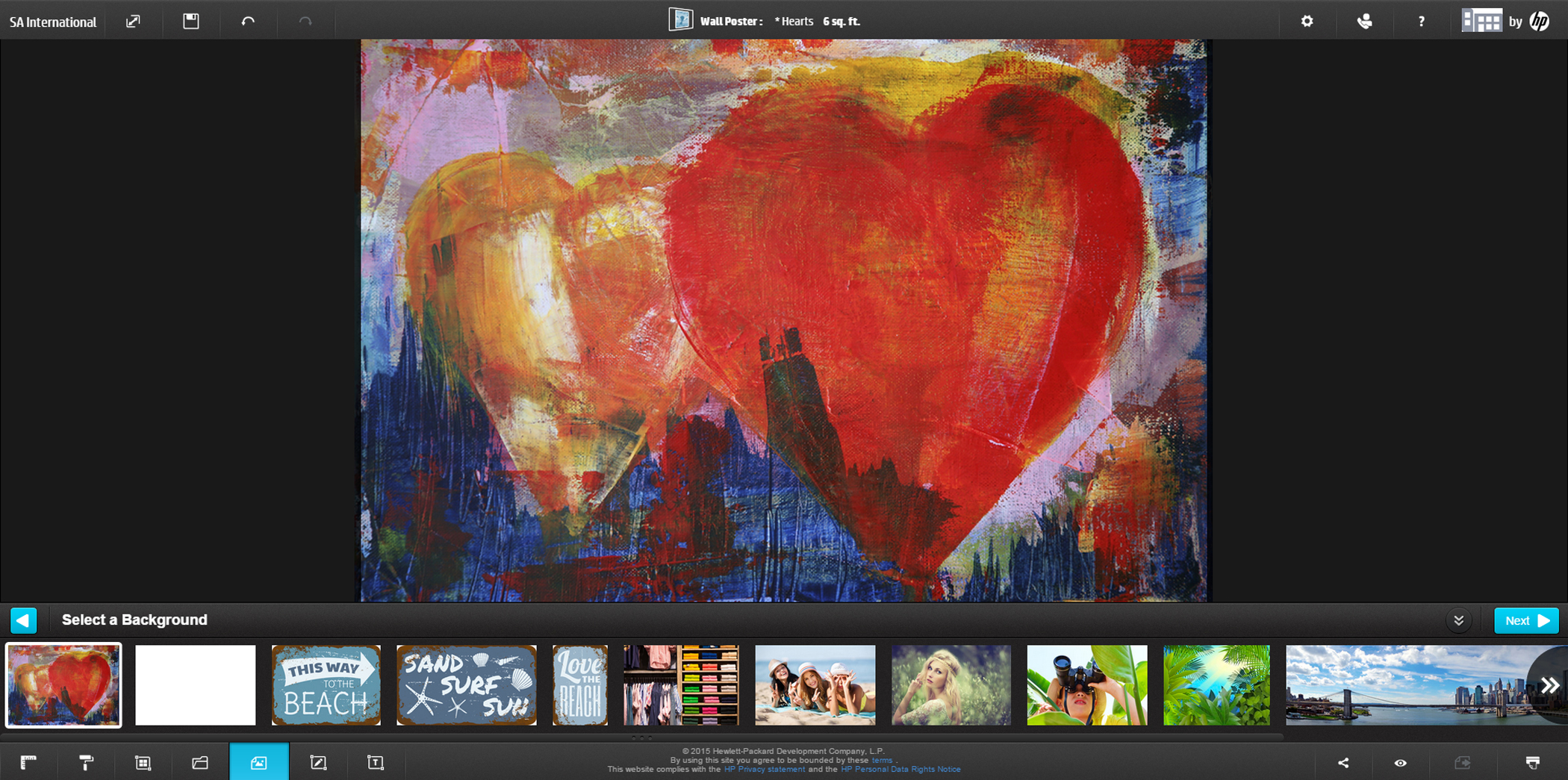Click the SA International label

(53, 22)
